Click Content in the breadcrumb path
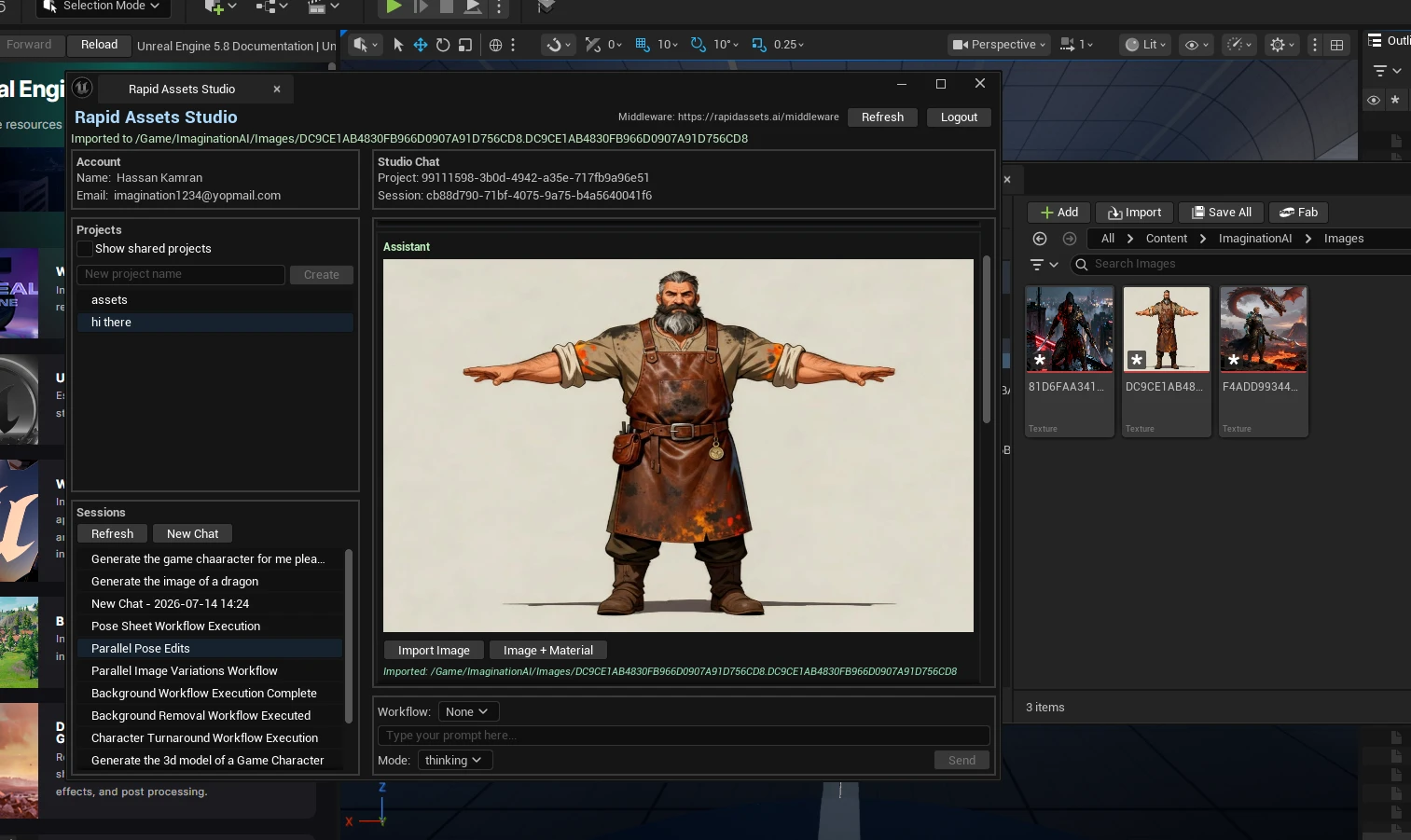 coord(1167,239)
